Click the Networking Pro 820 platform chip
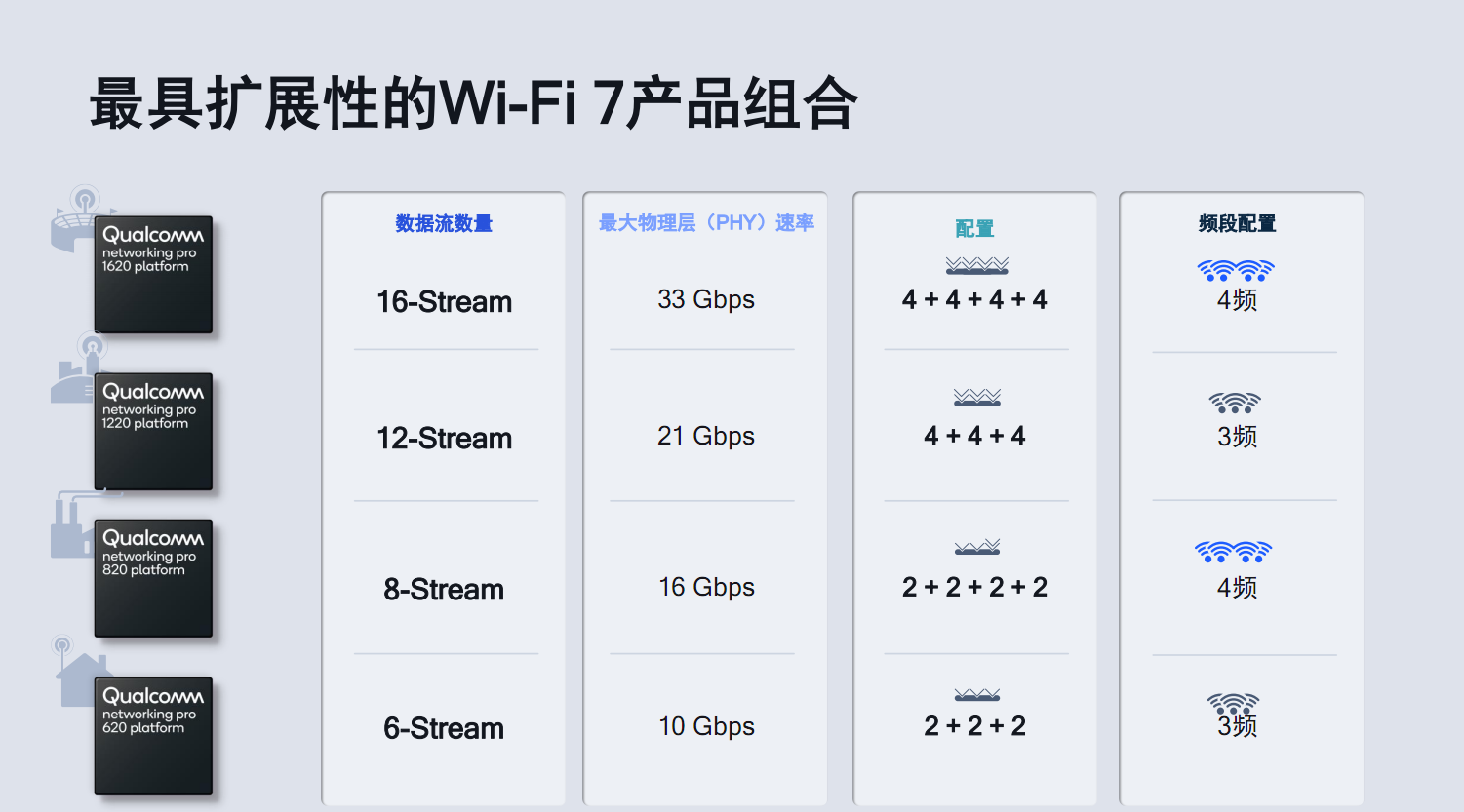1464x812 pixels. pyautogui.click(x=153, y=578)
